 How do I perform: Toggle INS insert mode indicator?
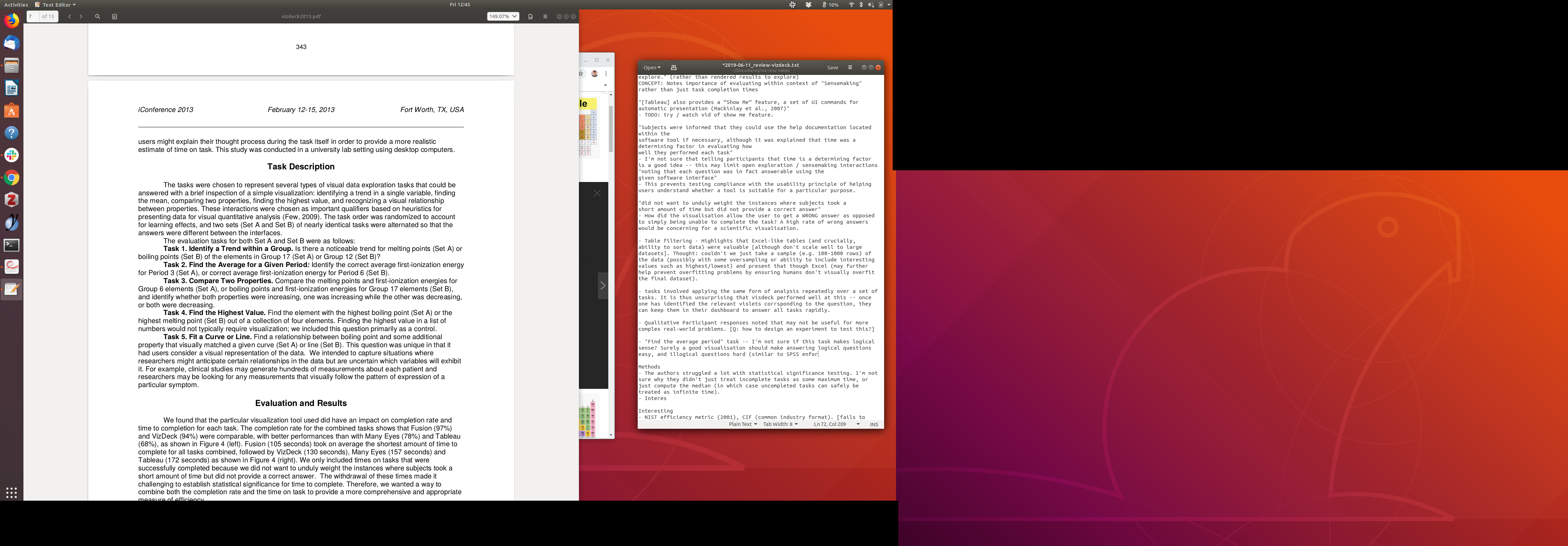click(874, 424)
